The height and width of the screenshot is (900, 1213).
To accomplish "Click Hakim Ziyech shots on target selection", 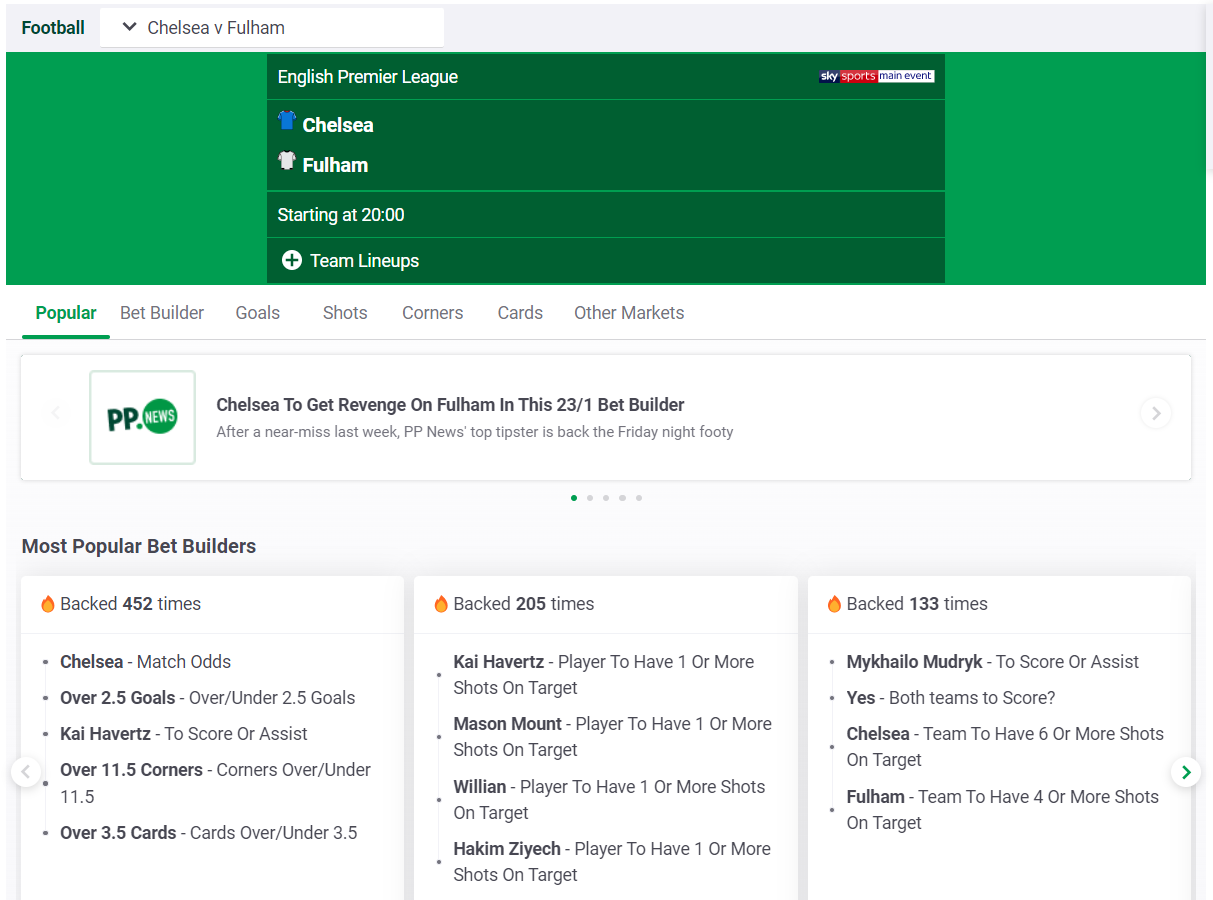I will click(x=612, y=862).
